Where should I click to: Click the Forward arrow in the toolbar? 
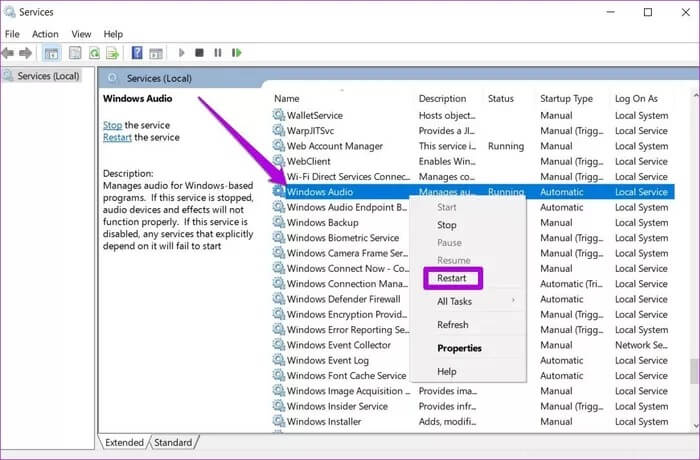point(25,53)
